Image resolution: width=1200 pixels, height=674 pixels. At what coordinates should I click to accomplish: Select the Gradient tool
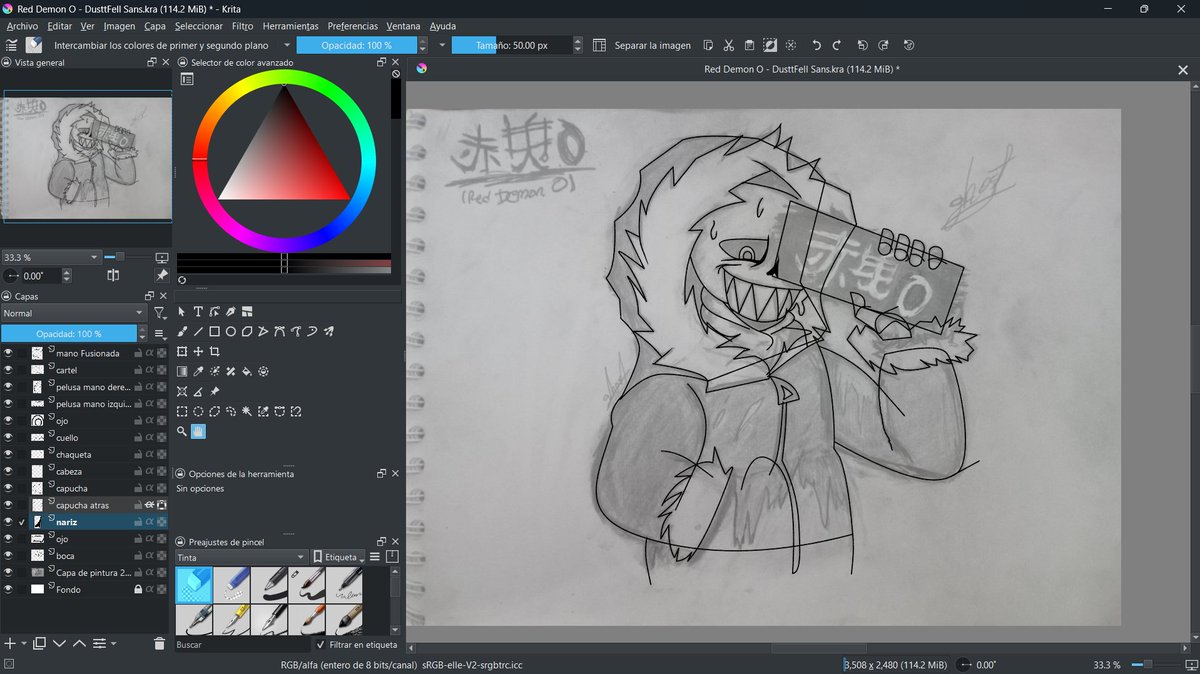(182, 371)
